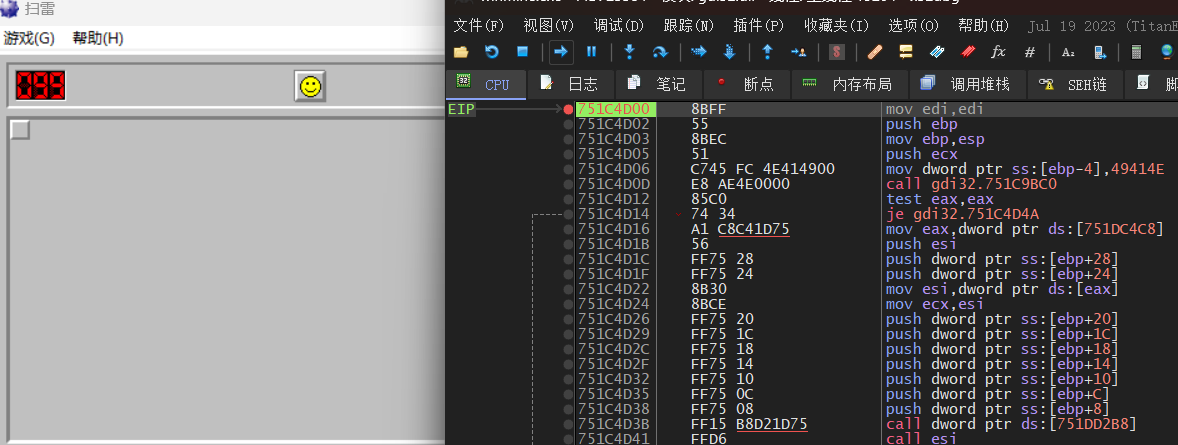Select instruction 'je gdi32.751C4D4A'
Image resolution: width=1178 pixels, height=445 pixels.
(962, 214)
